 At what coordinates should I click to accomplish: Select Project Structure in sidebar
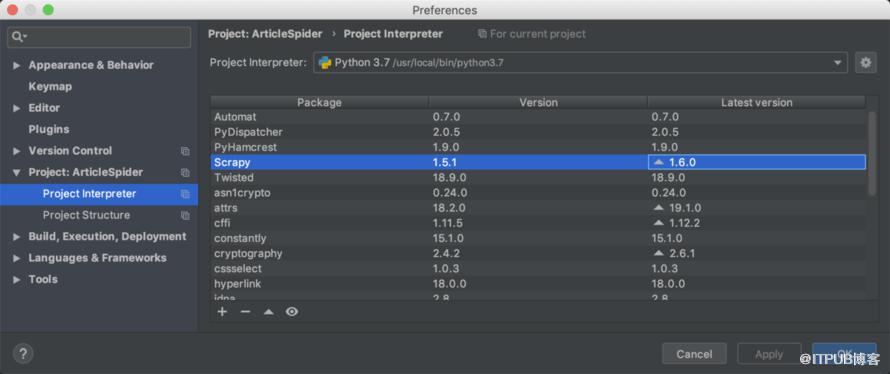click(x=99, y=215)
